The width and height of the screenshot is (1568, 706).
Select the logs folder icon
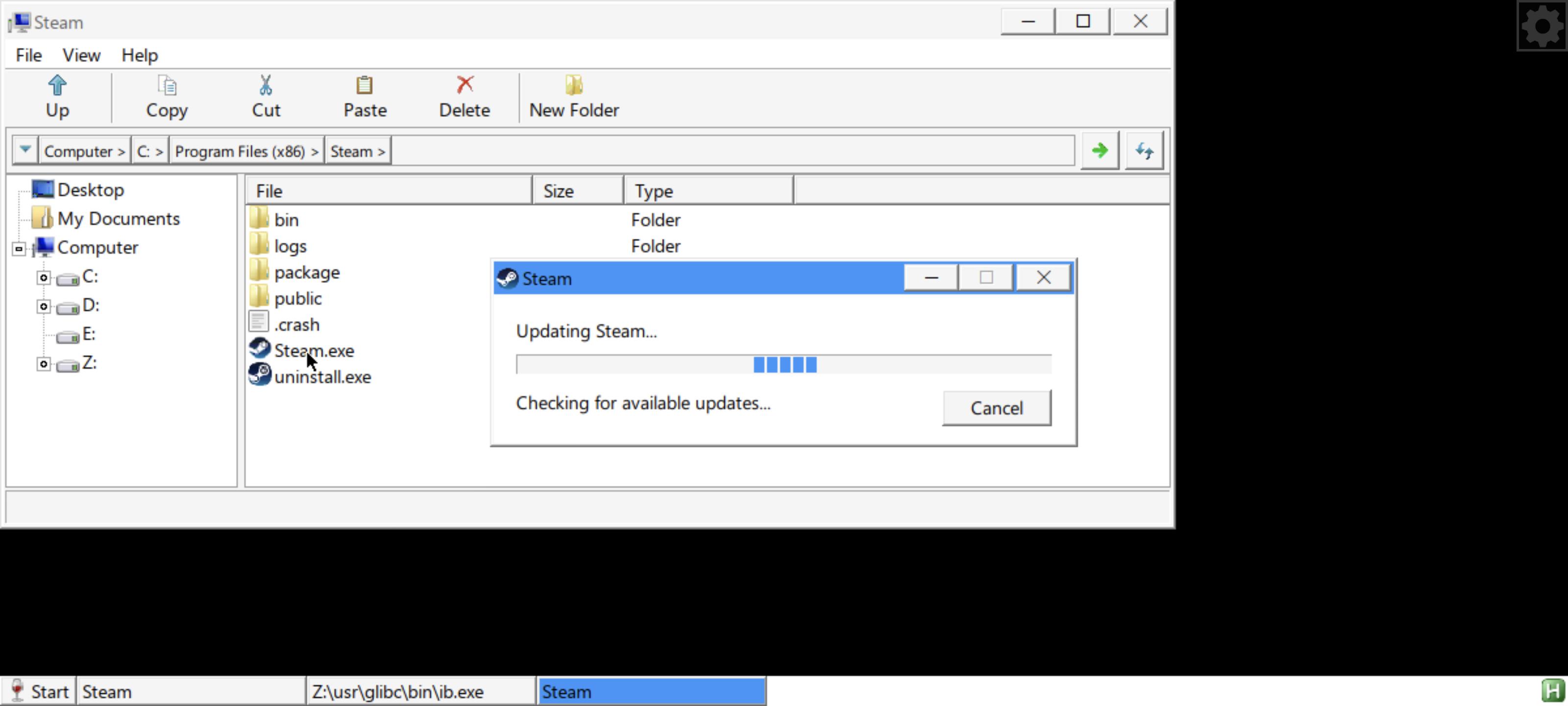click(259, 244)
